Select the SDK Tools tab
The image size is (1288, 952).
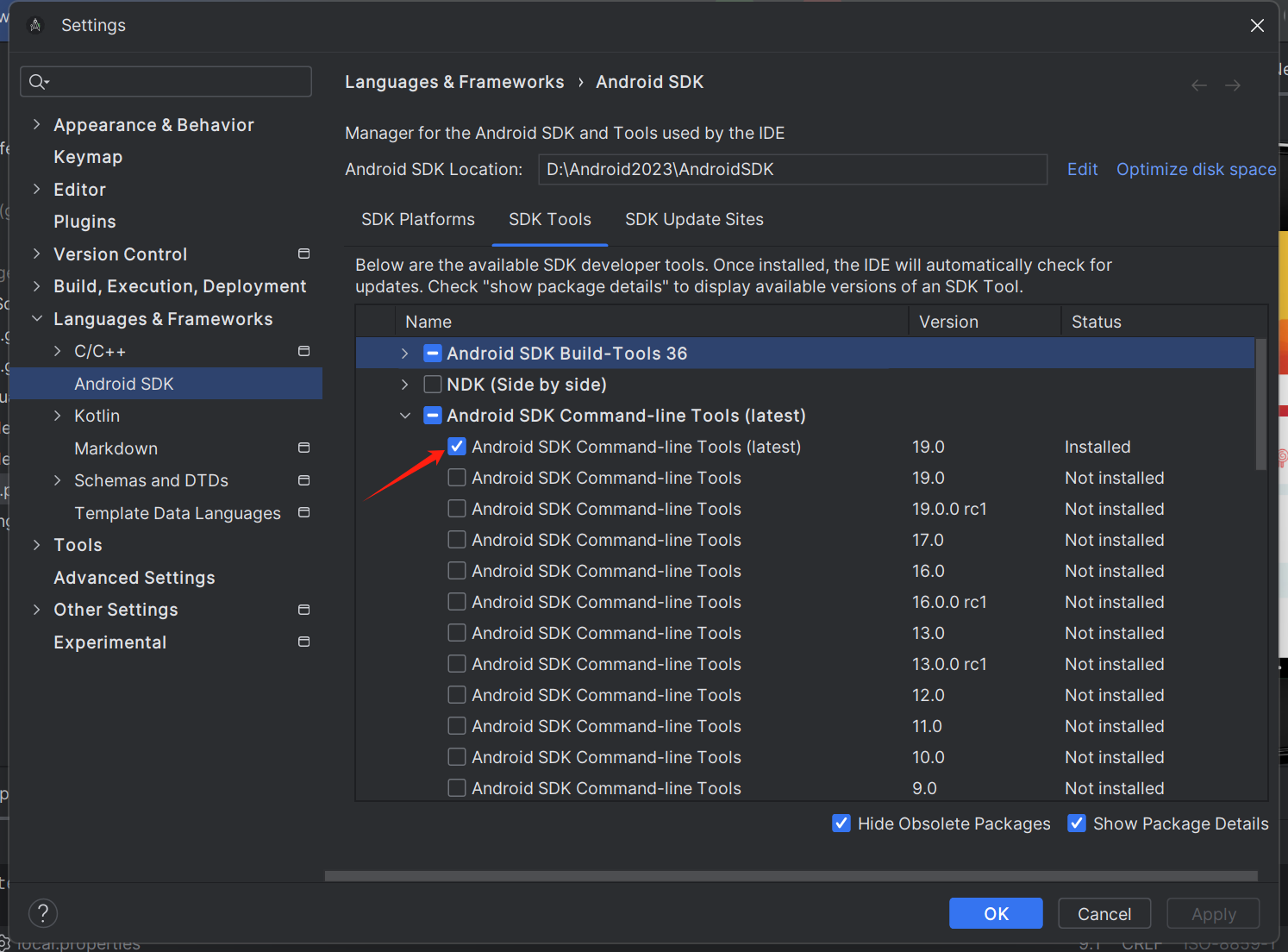pos(550,220)
